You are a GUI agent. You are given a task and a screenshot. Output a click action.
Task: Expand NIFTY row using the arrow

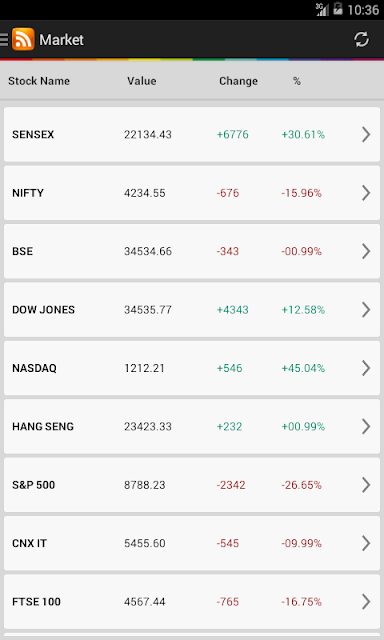[x=366, y=193]
